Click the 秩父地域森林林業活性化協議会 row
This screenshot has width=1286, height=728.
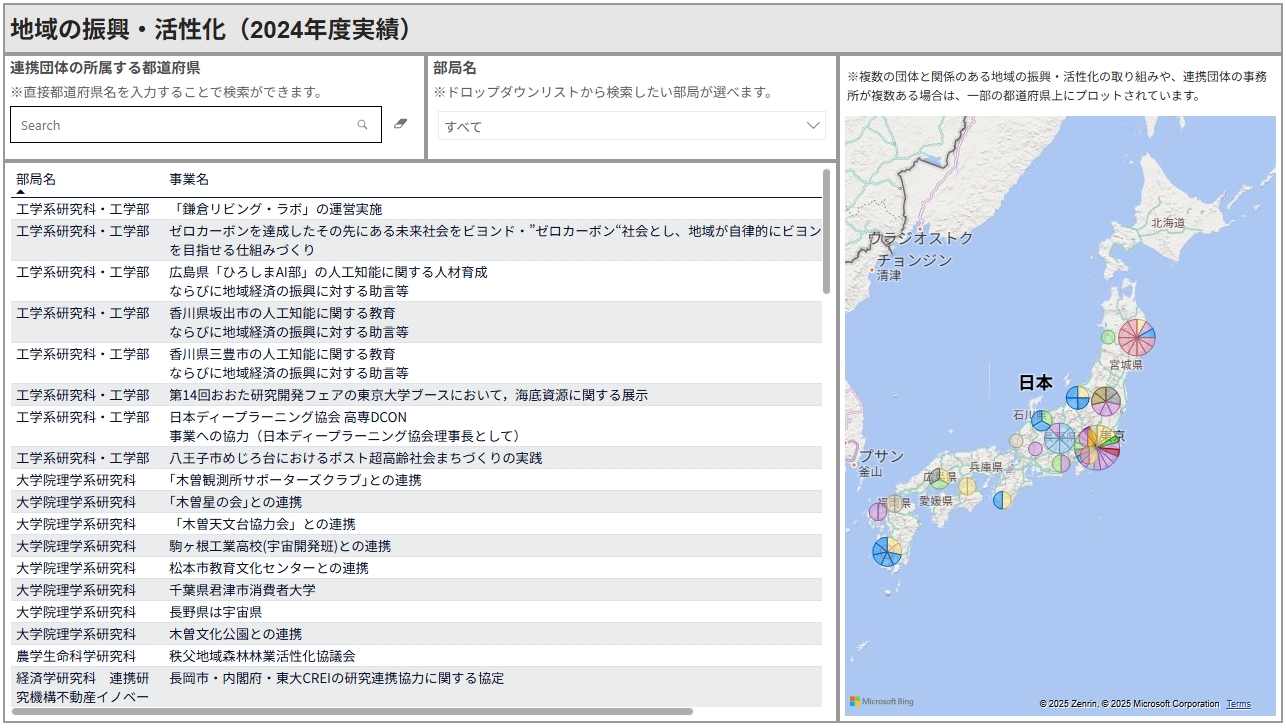tap(262, 656)
